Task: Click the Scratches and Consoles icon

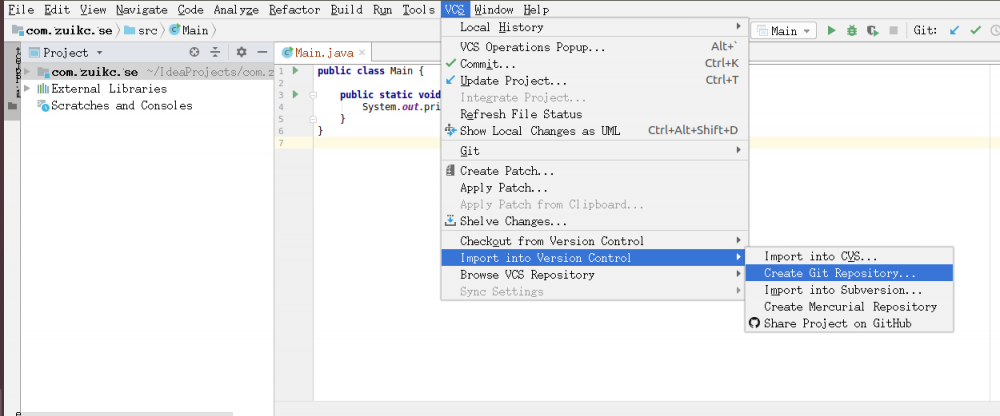Action: [x=43, y=106]
